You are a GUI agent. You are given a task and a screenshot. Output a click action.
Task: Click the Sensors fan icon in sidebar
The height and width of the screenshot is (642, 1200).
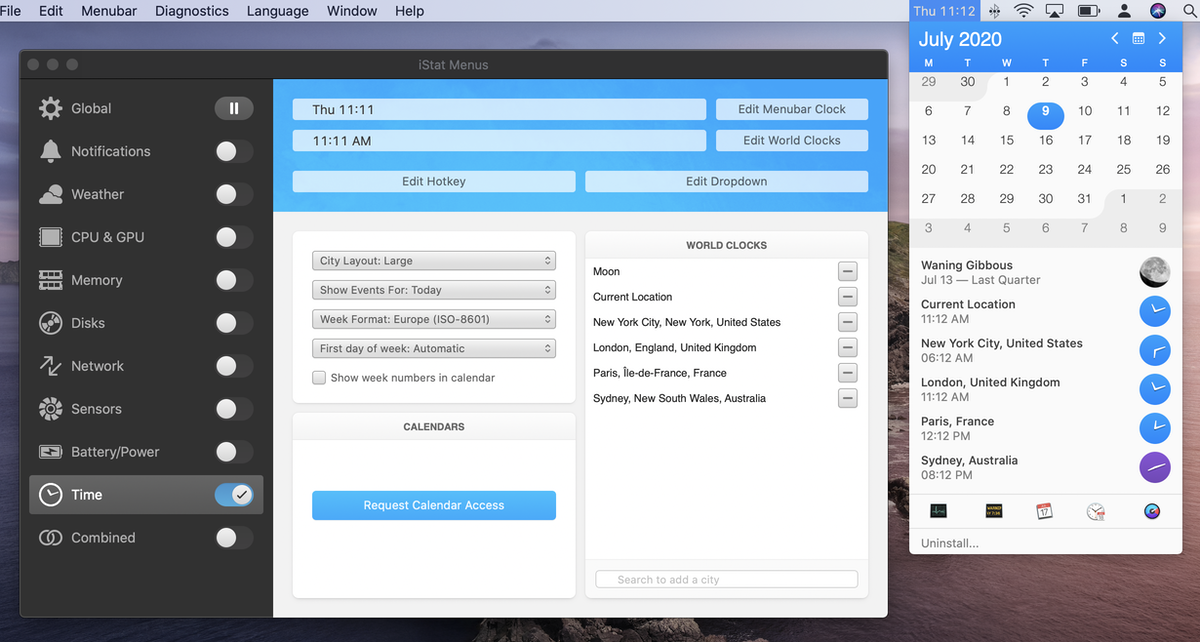(50, 409)
